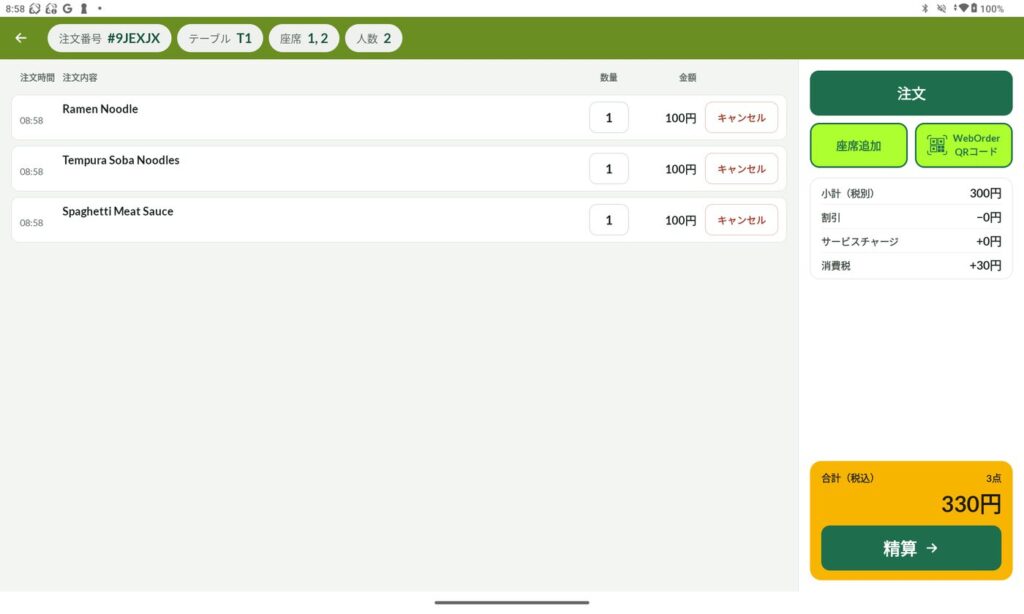Open the 注文 order button
The image size is (1024, 614).
[911, 93]
